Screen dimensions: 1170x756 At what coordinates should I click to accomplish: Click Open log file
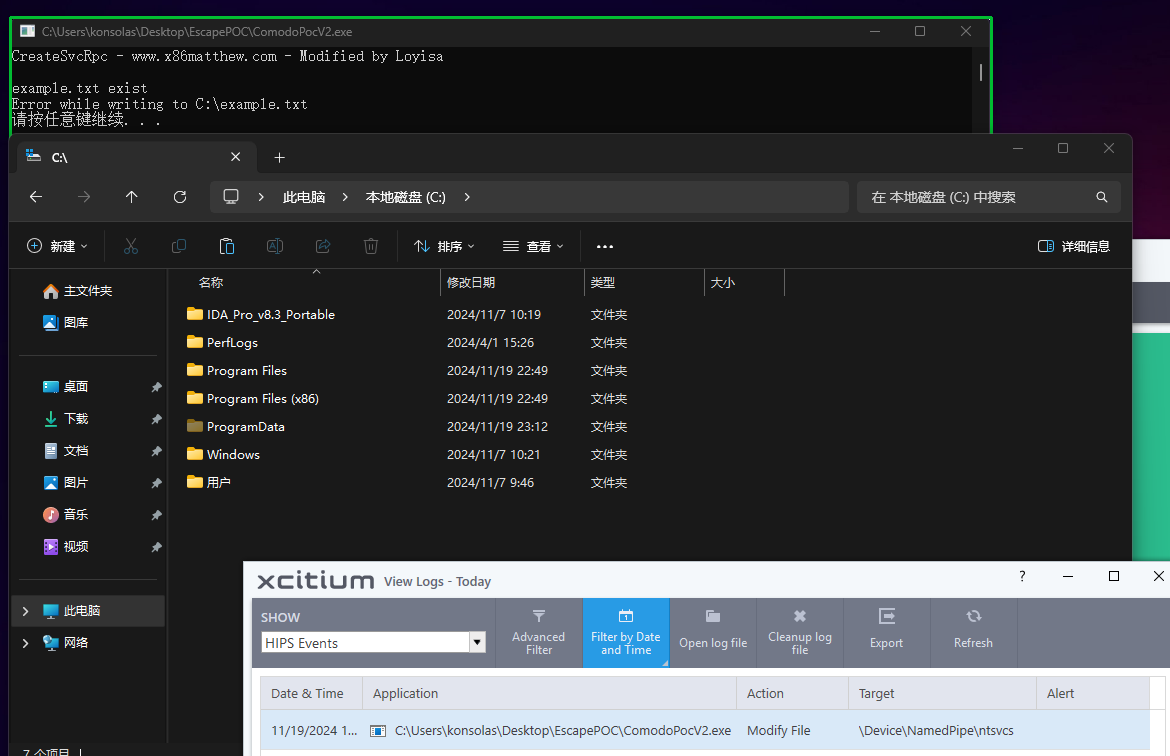[713, 631]
